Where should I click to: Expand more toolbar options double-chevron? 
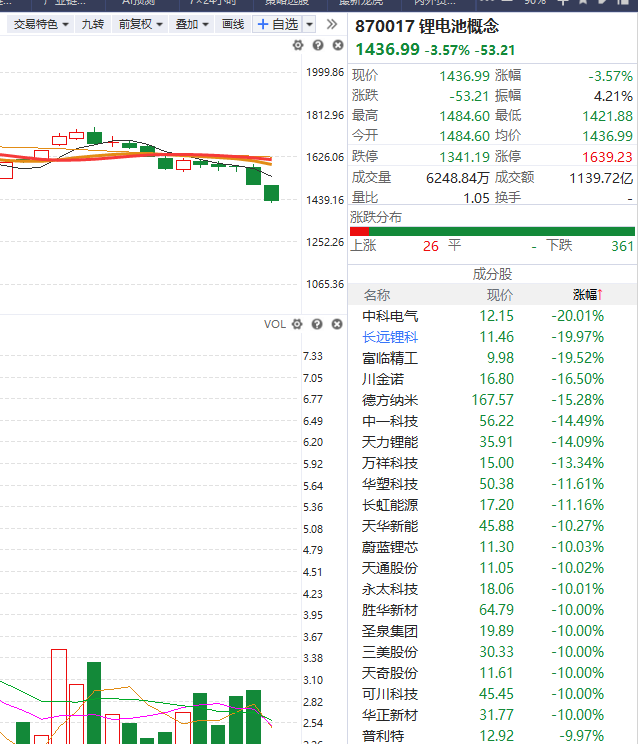point(332,24)
